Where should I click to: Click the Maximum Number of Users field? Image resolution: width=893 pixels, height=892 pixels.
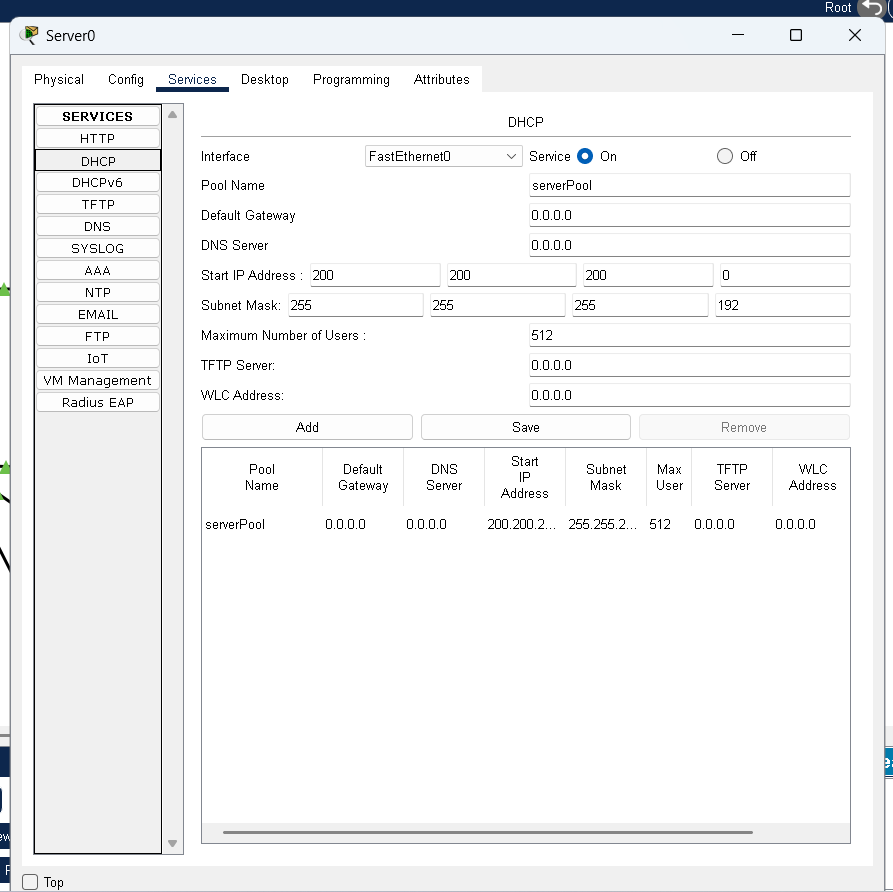689,335
